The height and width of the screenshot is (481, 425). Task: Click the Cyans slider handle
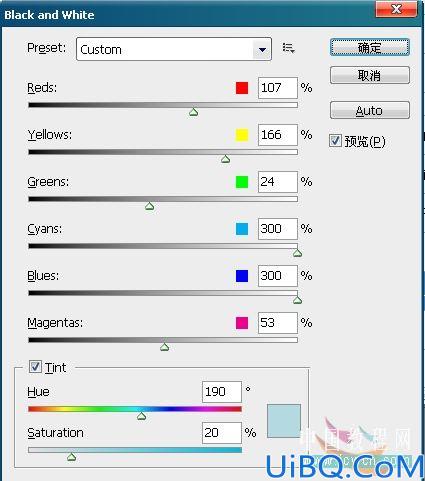[x=297, y=253]
